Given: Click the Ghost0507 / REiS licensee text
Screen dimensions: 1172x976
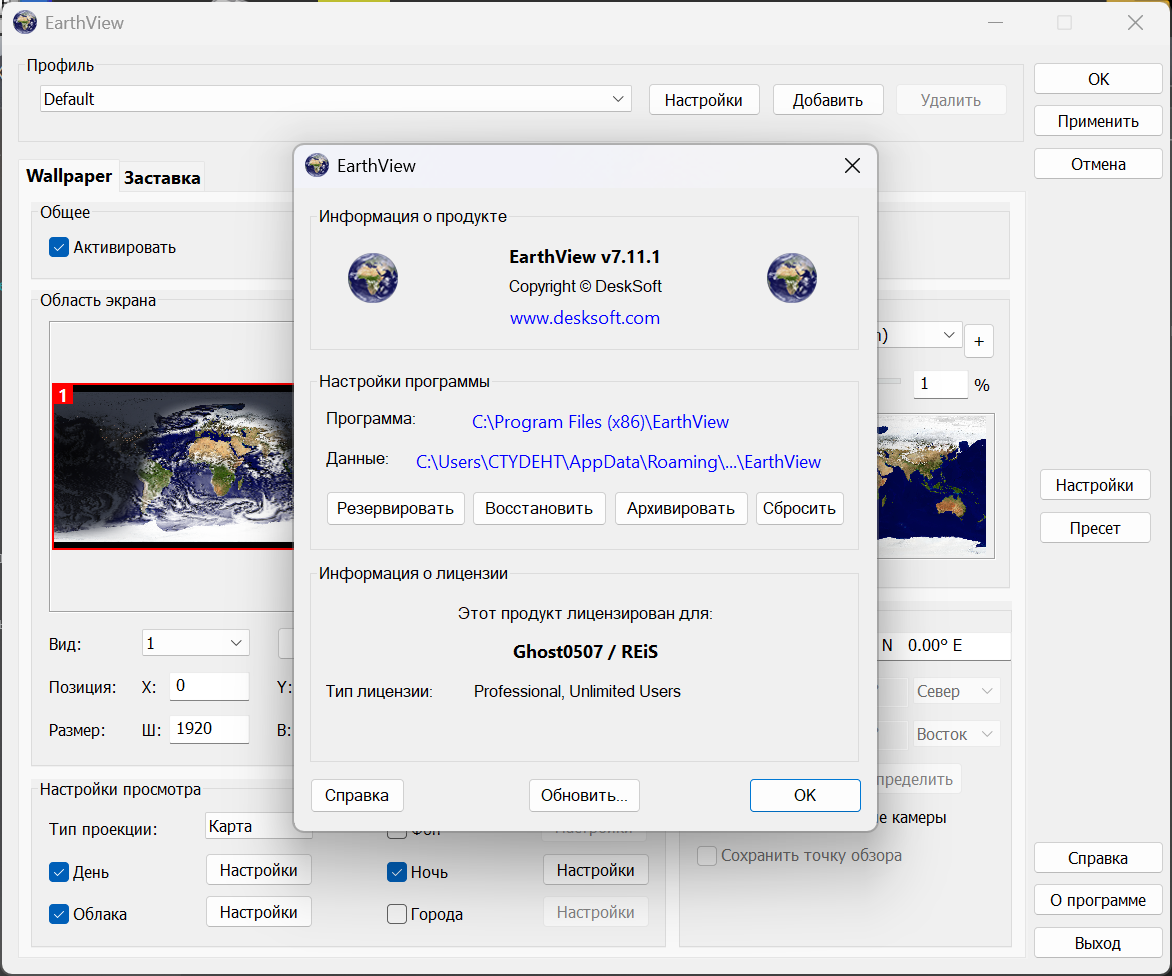Looking at the screenshot, I should click(x=585, y=652).
